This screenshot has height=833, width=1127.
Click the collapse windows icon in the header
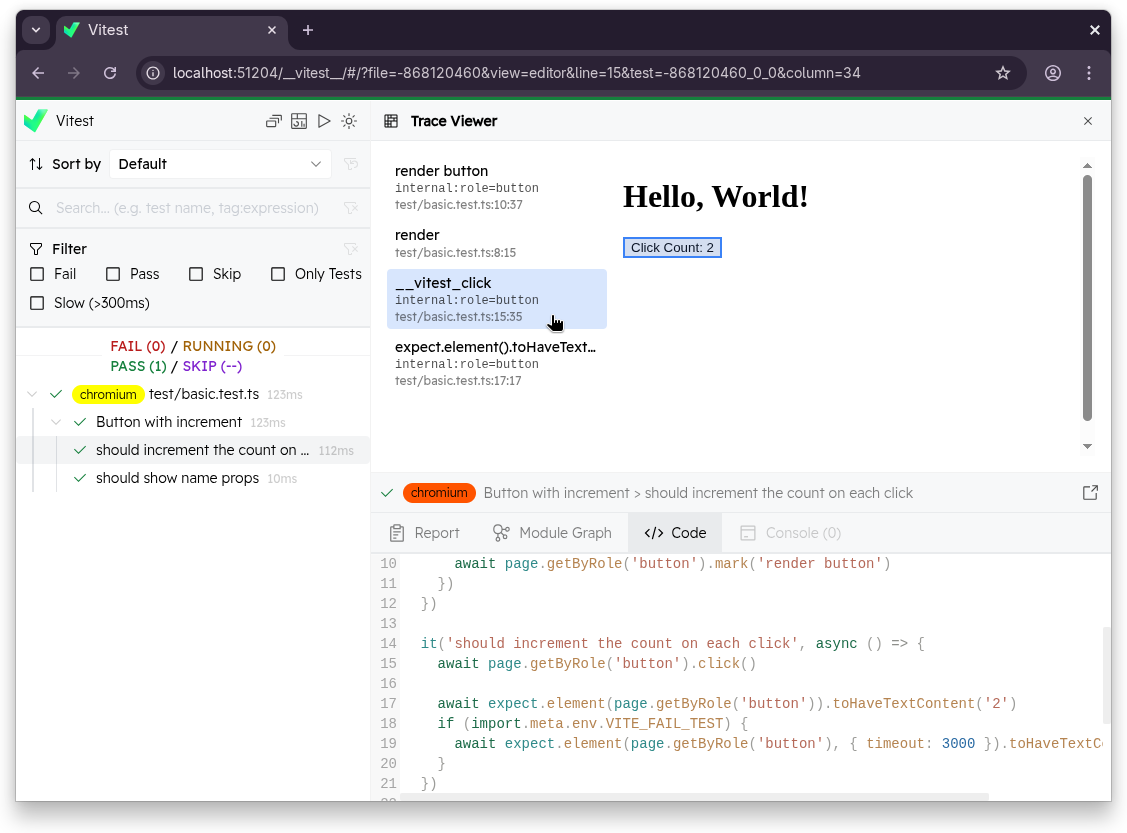273,120
